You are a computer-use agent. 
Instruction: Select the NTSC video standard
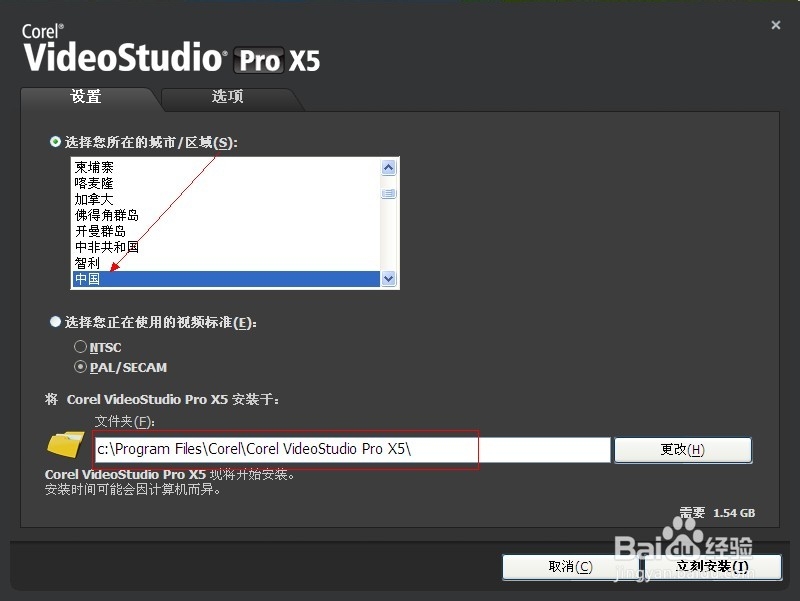[x=80, y=347]
